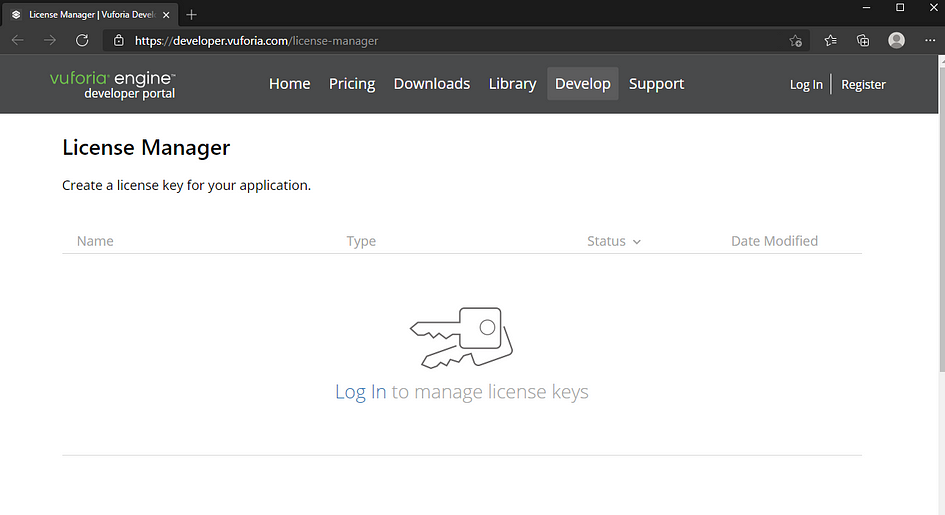Viewport: 945px width, 515px height.
Task: Go to the Home menu item
Action: click(x=289, y=84)
